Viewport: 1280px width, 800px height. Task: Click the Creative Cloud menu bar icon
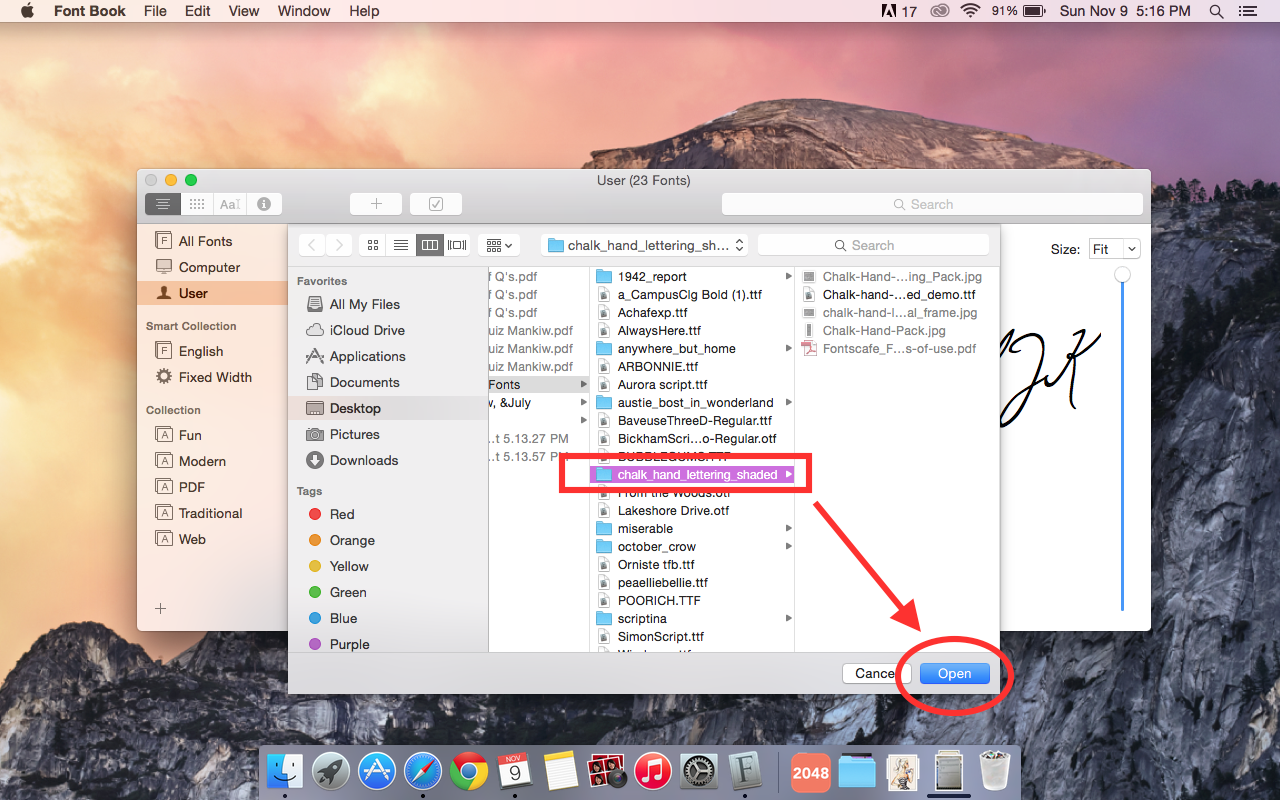938,11
